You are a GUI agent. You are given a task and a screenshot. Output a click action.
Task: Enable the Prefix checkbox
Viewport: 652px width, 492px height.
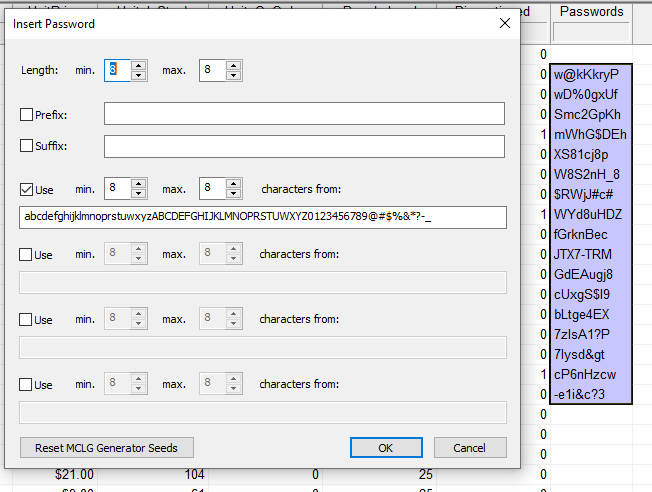click(27, 115)
